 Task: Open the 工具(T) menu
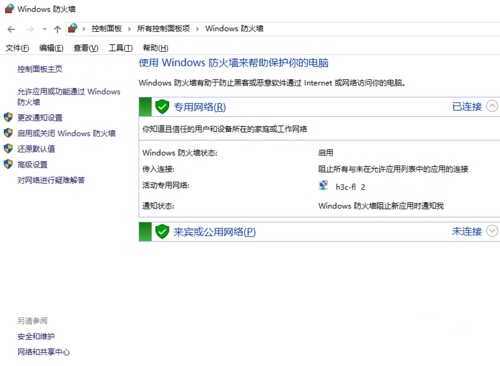click(120, 48)
